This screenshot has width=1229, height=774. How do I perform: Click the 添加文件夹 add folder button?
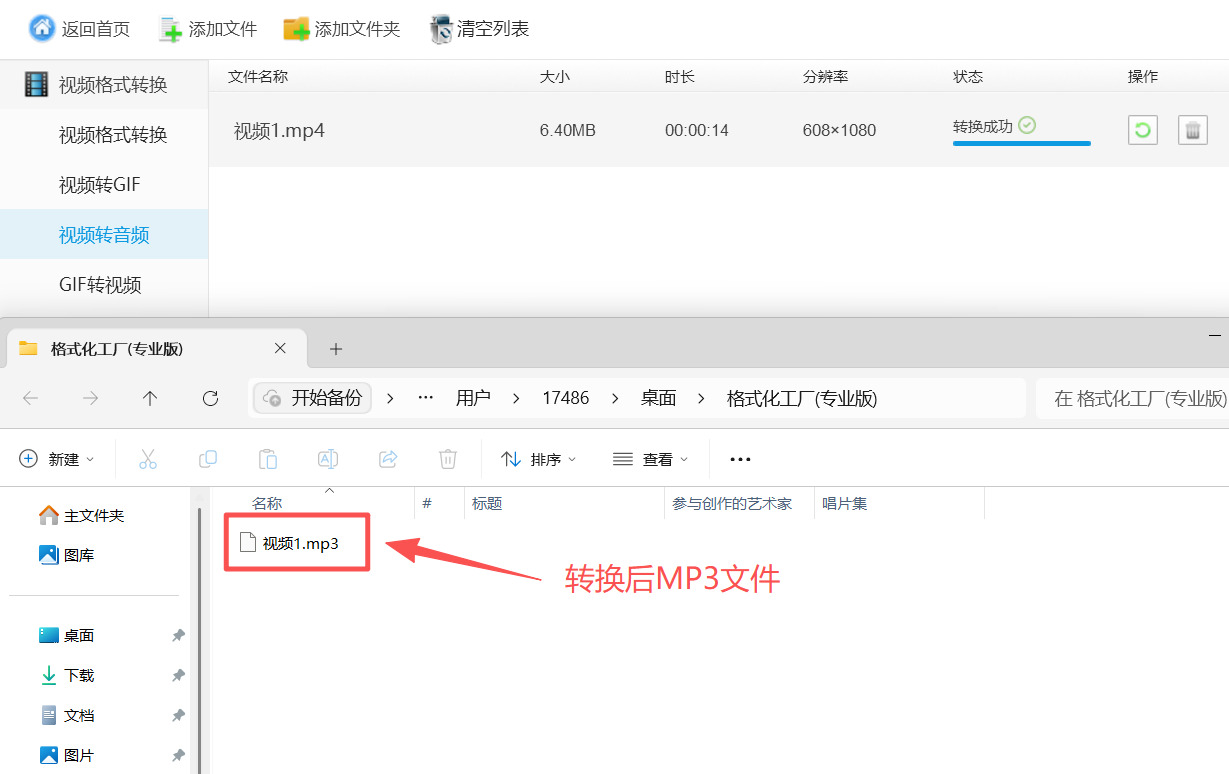[x=341, y=29]
